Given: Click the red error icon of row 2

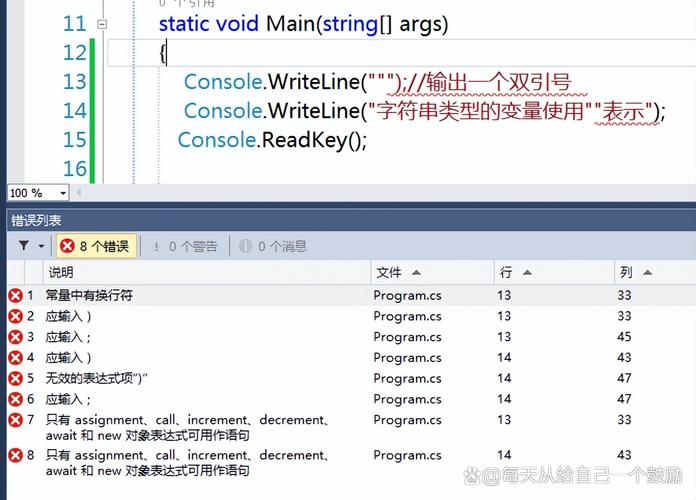Looking at the screenshot, I should pos(16,316).
